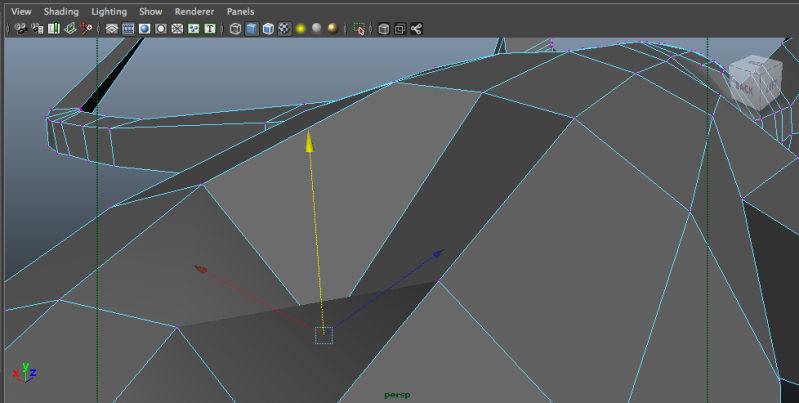Toggle the Film Gate overlay
Screen dimensions: 799x403
(x=128, y=29)
